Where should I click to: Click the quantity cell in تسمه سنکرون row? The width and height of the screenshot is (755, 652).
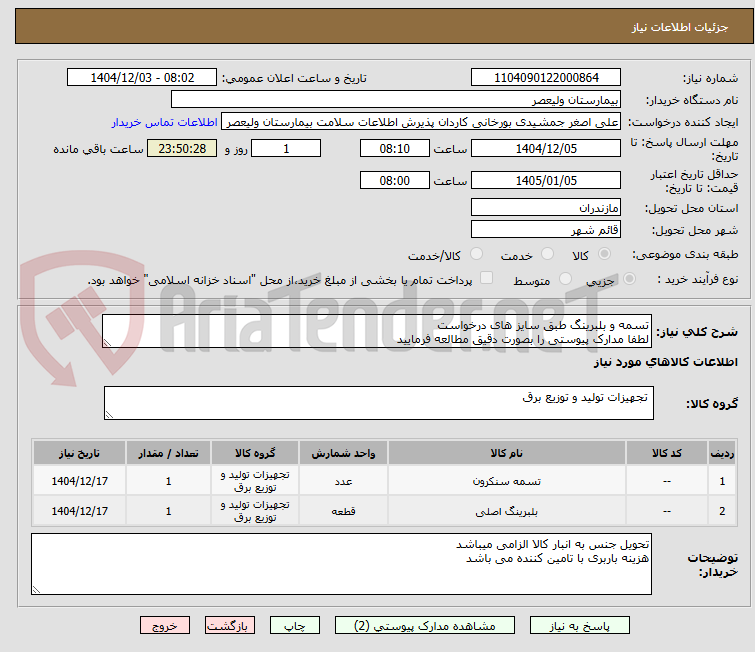(x=169, y=481)
